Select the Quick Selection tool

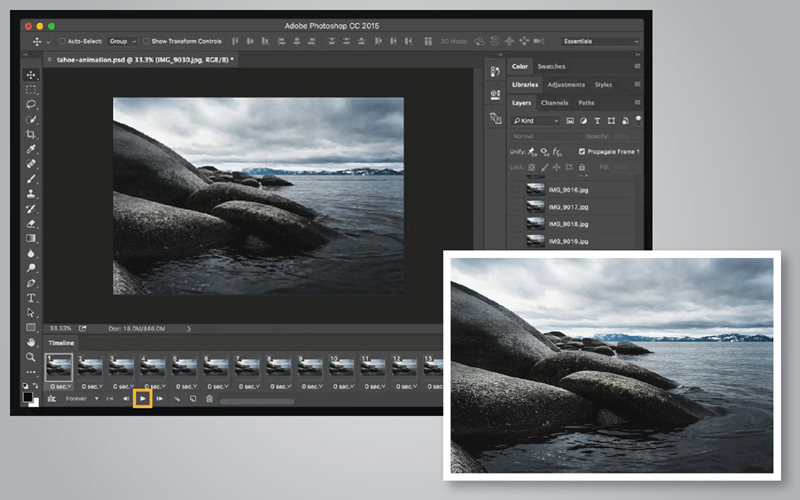[31, 119]
